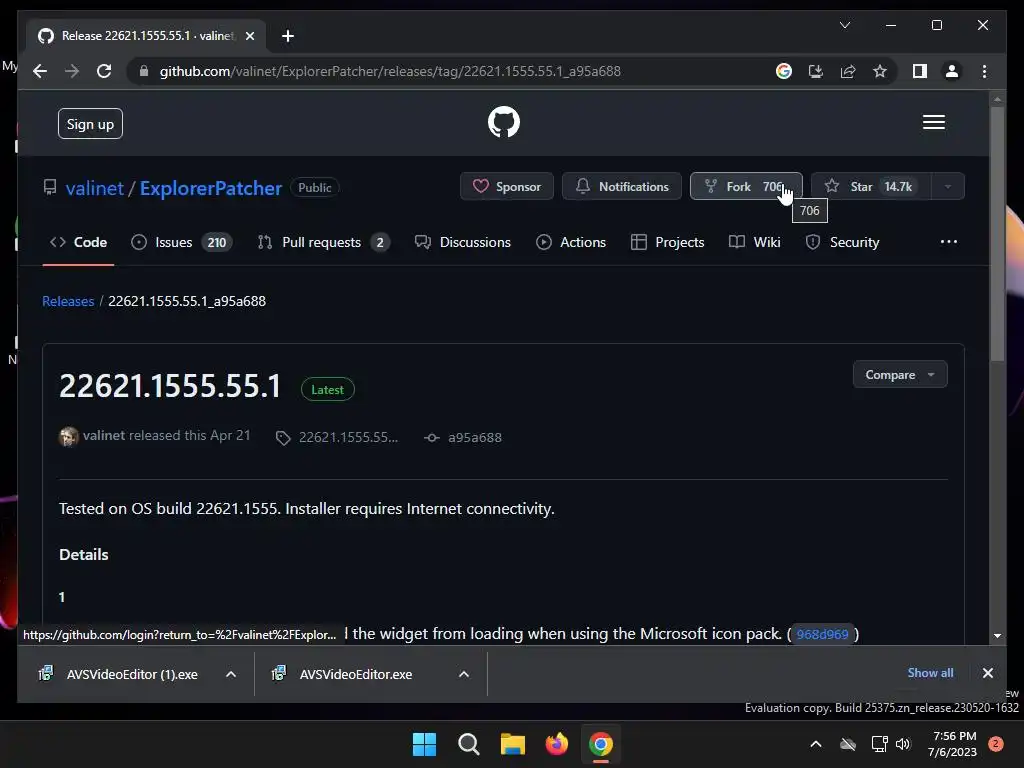The width and height of the screenshot is (1024, 768).
Task: Close the downloads bar
Action: point(987,673)
